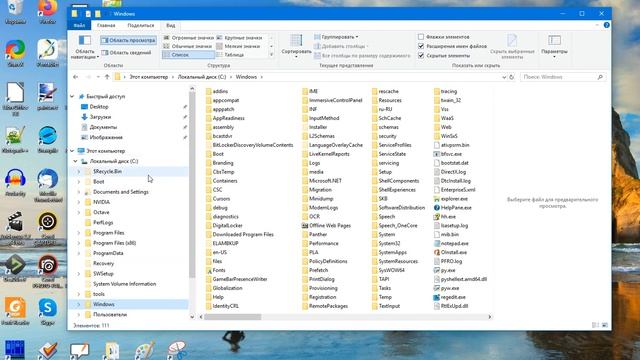The height and width of the screenshot is (360, 640).
Task: Select Octave folder in tree
Action: pyautogui.click(x=101, y=212)
